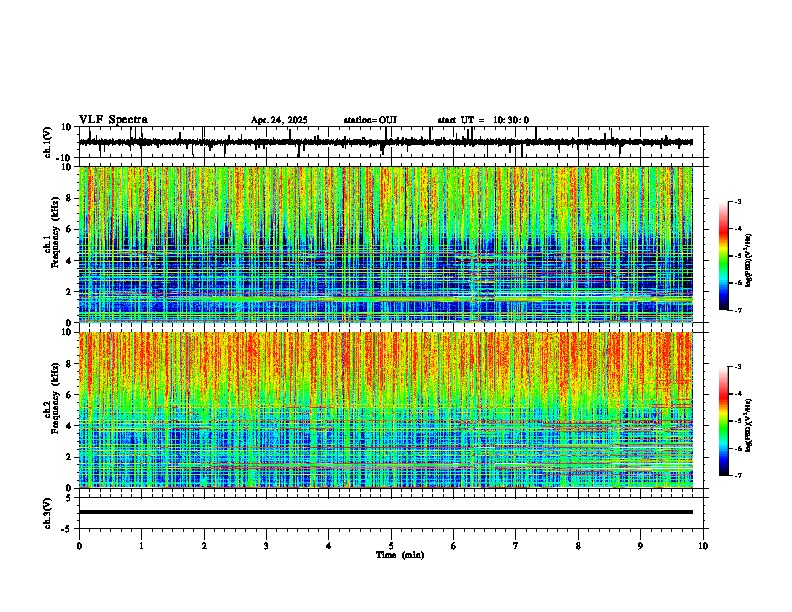
Task: Click inside the ch.2 frequency spectrogram panel
Action: 386,410
